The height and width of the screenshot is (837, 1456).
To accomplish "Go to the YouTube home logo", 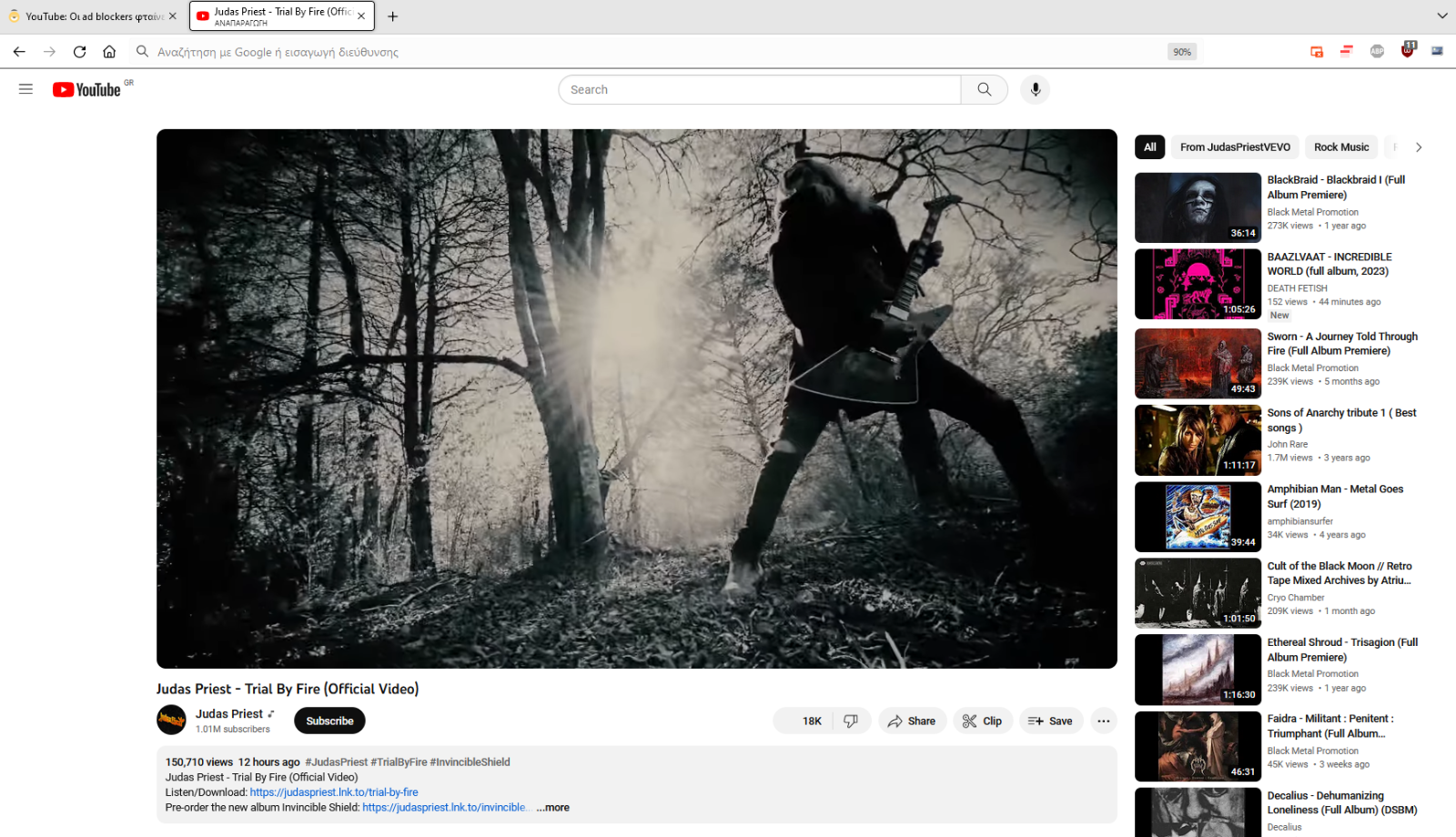I will (86, 89).
